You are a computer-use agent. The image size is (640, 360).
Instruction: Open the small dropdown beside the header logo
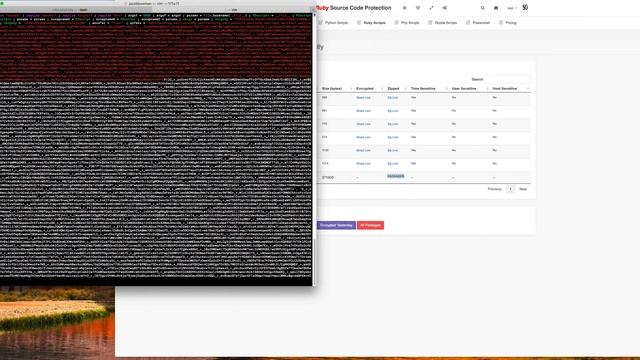click(x=511, y=8)
